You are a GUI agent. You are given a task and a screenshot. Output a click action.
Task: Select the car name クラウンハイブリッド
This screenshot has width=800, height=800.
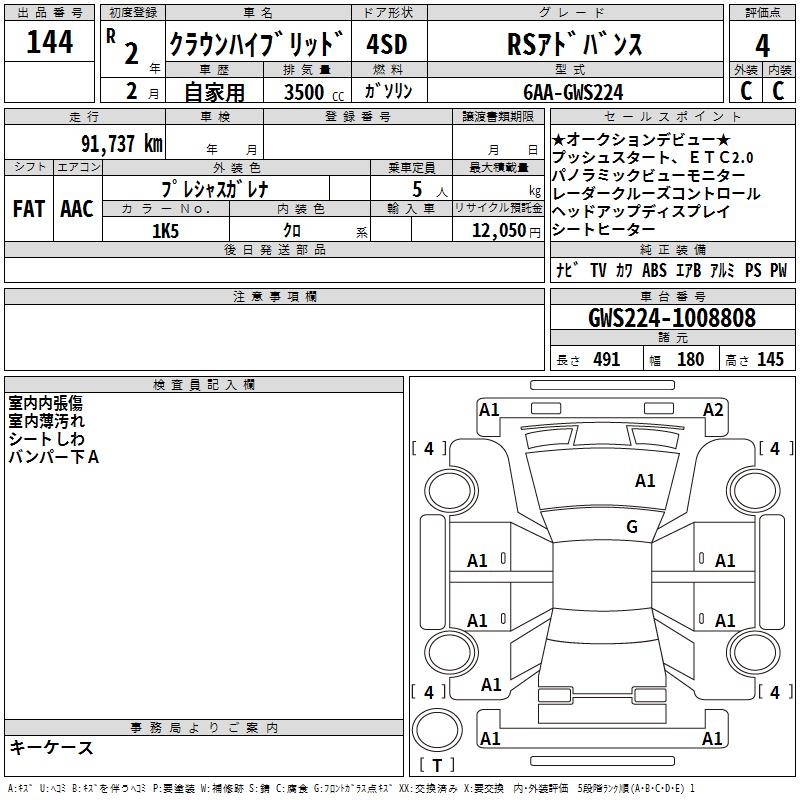coord(257,44)
